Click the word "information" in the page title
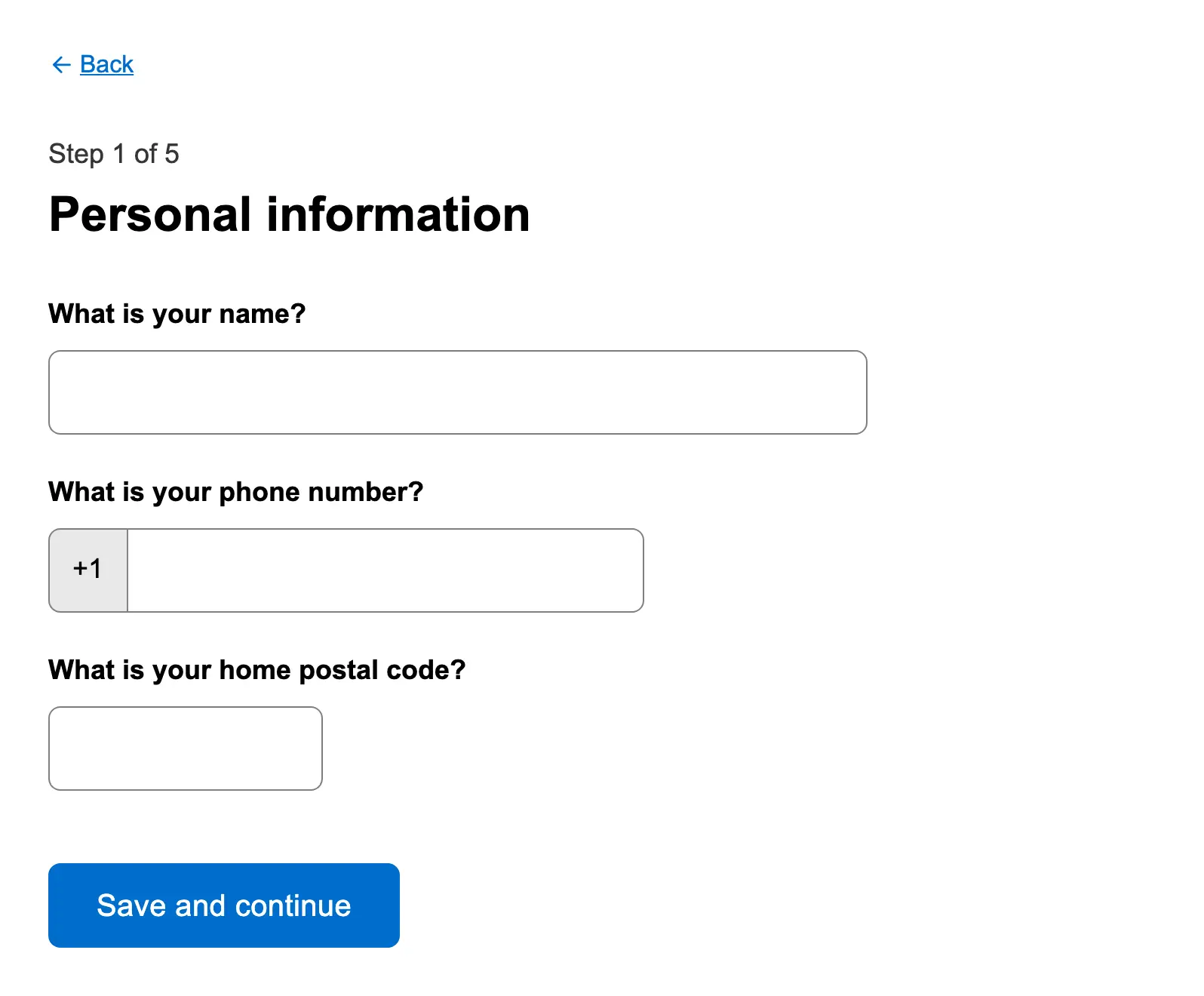1204x996 pixels. 398,214
